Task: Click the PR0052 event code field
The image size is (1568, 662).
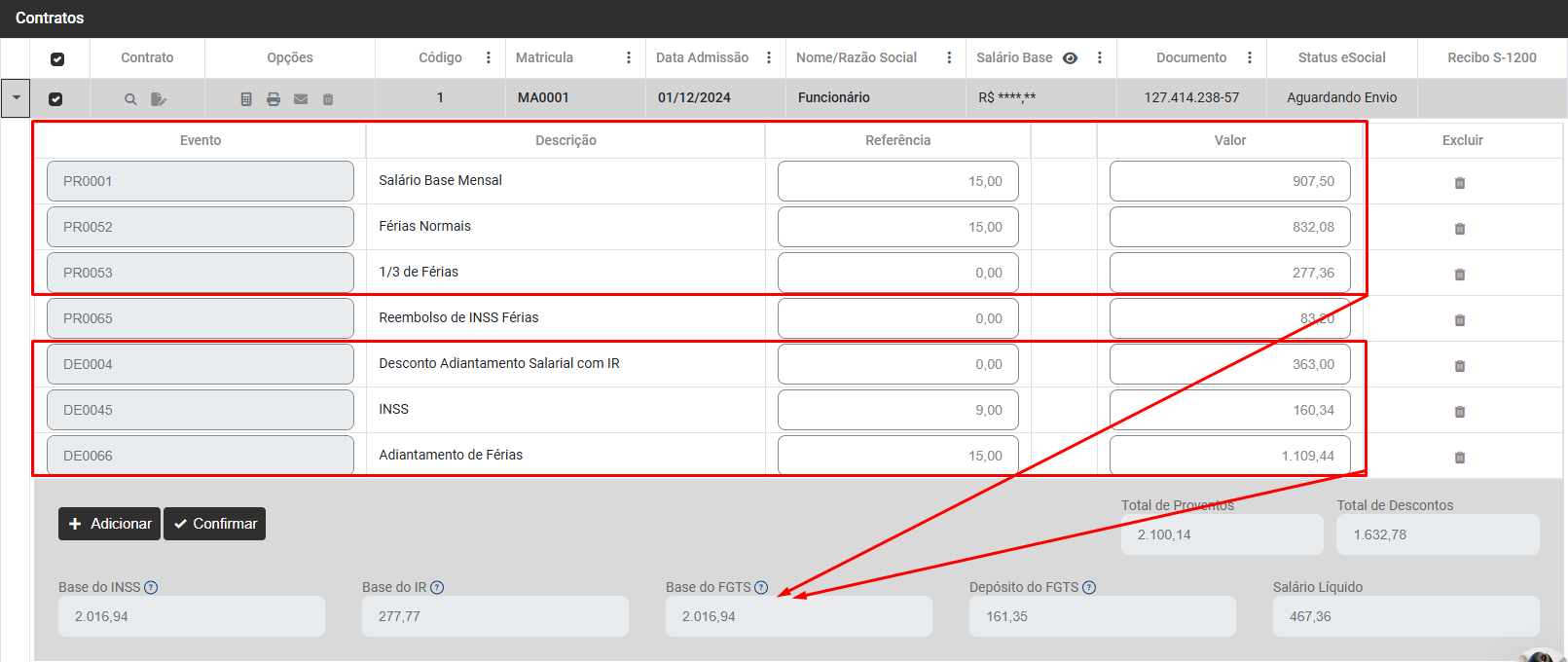Action: pyautogui.click(x=201, y=227)
